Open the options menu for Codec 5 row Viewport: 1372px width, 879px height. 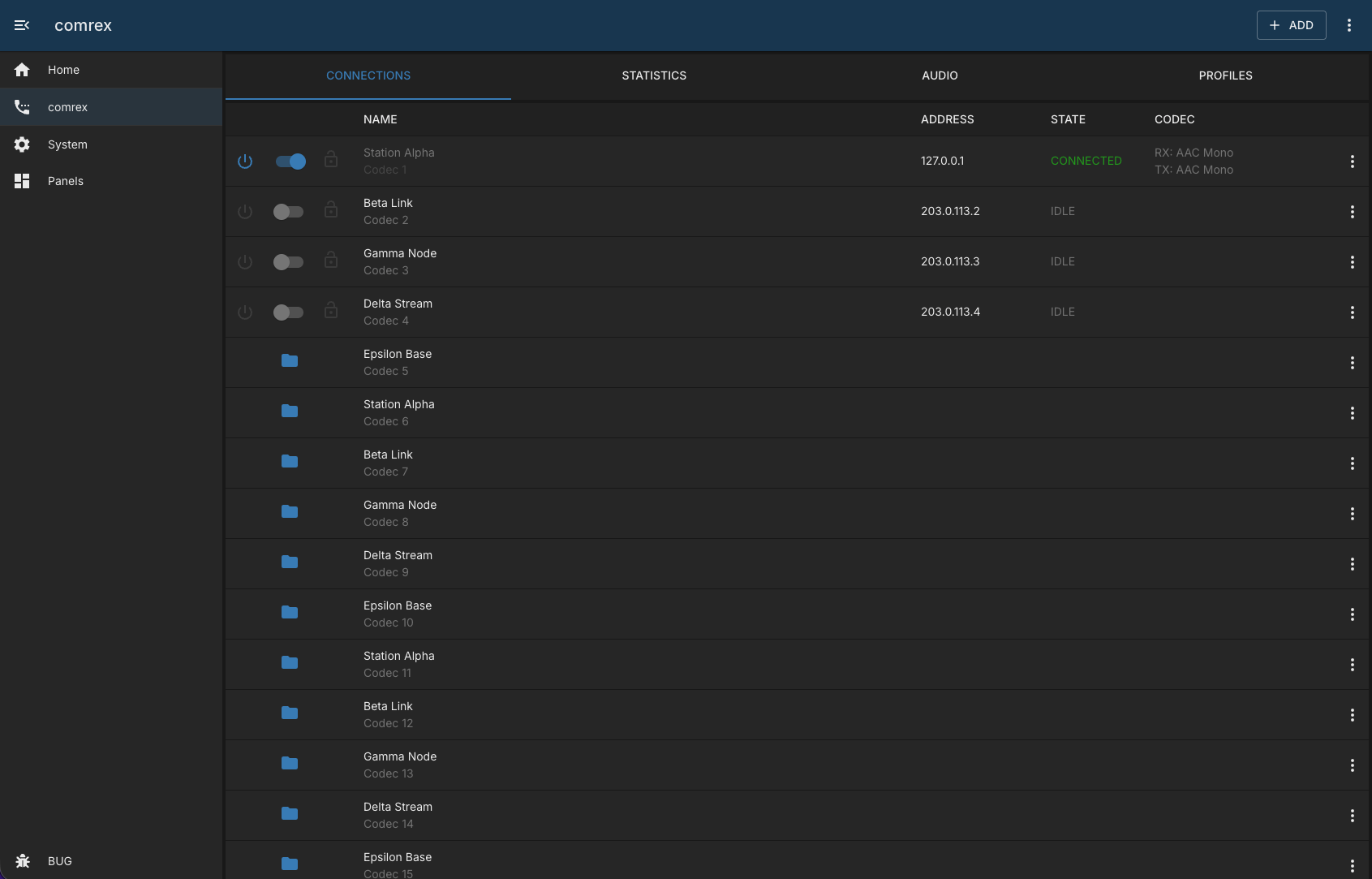[1352, 363]
